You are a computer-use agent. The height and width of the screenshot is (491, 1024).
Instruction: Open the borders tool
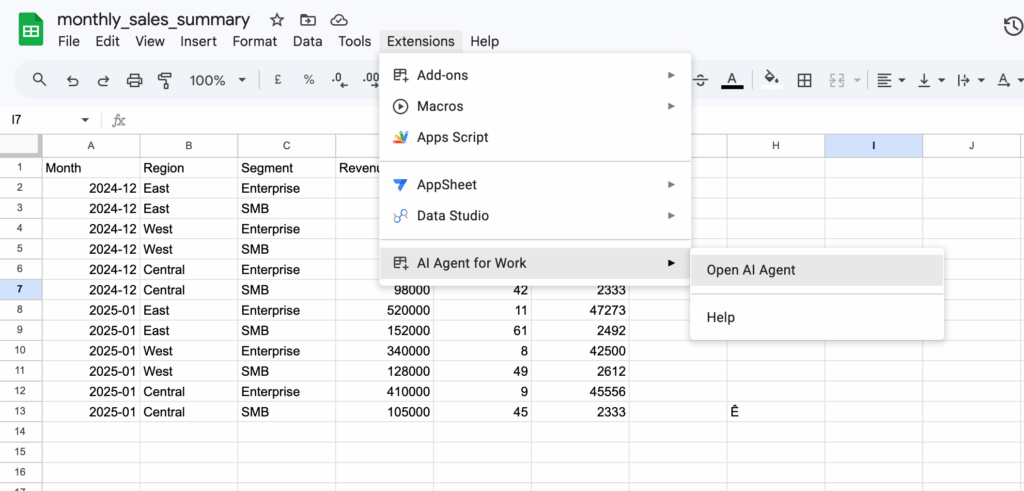pyautogui.click(x=805, y=80)
